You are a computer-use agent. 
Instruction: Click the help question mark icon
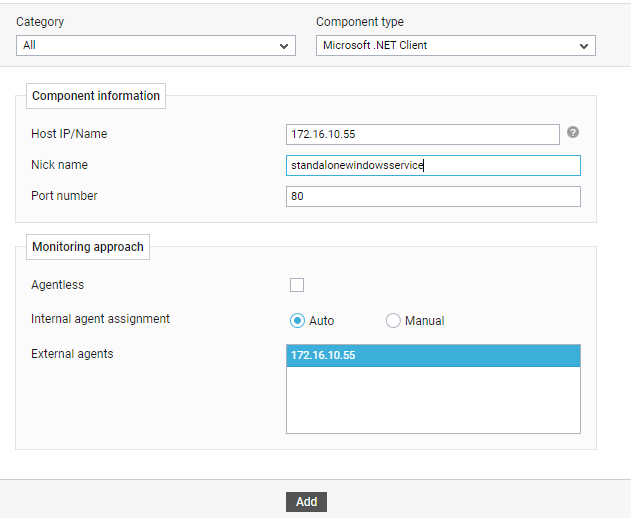[x=573, y=132]
